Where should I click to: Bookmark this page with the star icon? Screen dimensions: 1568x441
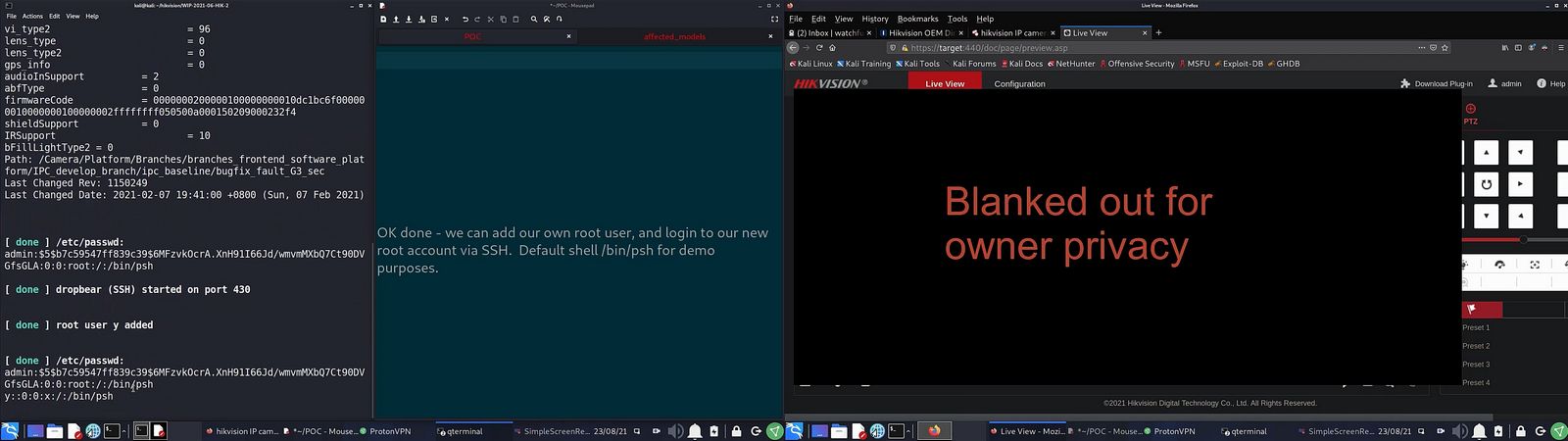(x=1445, y=47)
